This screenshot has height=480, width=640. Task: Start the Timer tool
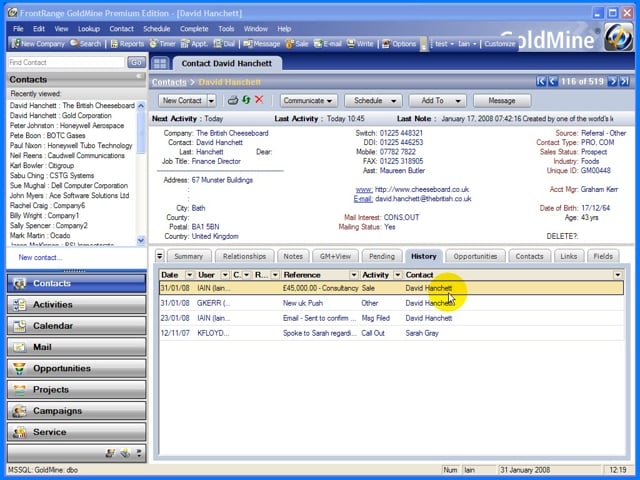click(162, 44)
